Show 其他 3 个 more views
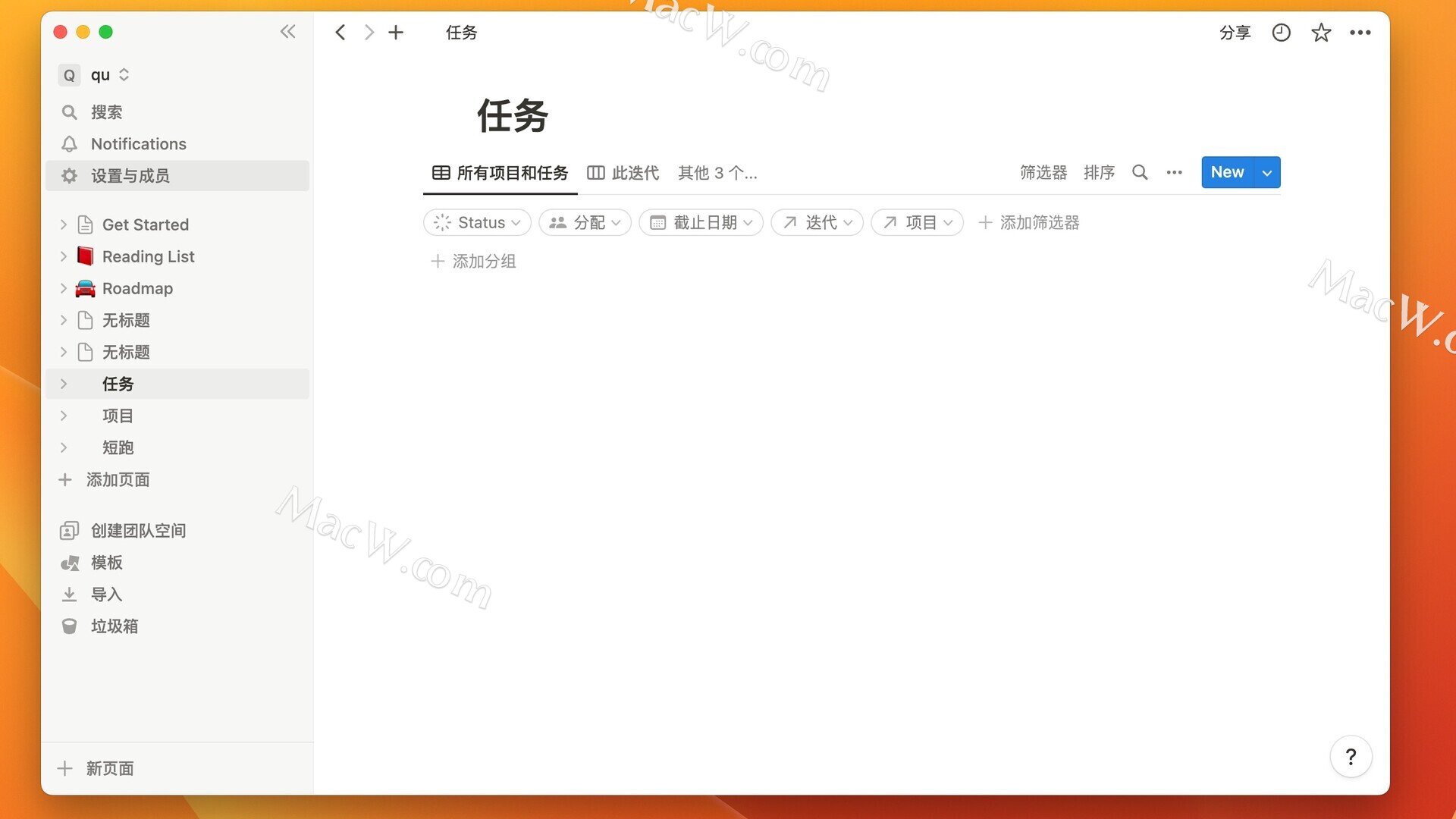 (717, 173)
